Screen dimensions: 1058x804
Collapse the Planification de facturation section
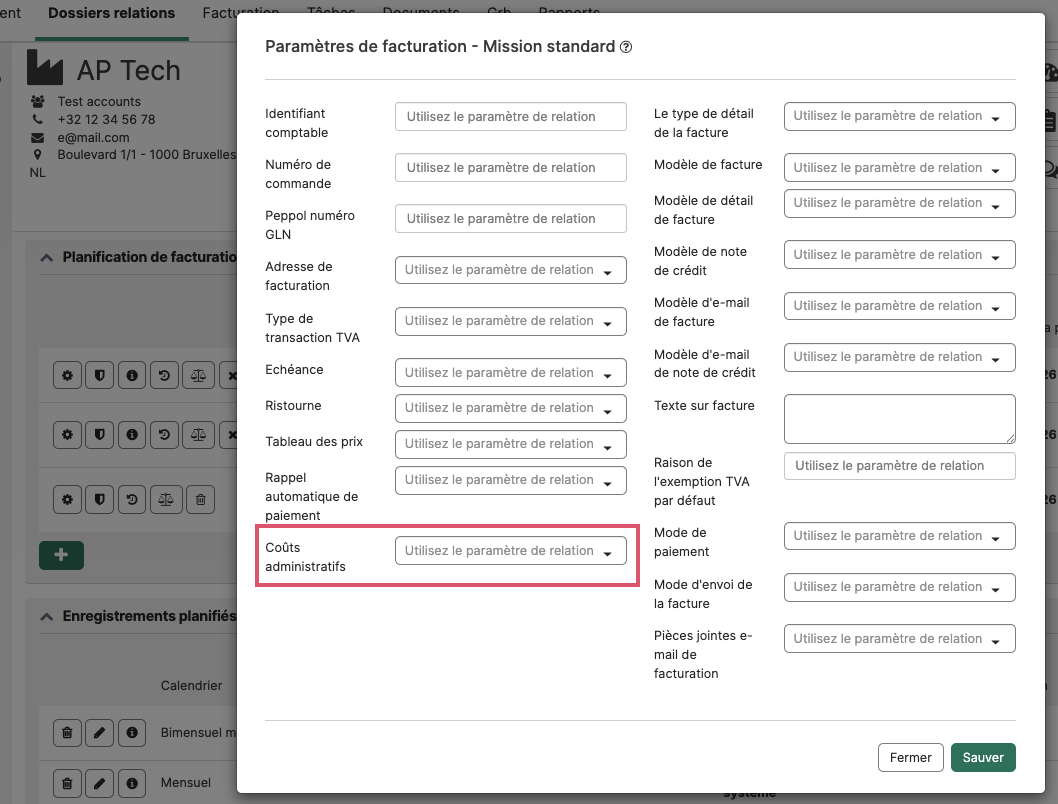click(x=47, y=258)
